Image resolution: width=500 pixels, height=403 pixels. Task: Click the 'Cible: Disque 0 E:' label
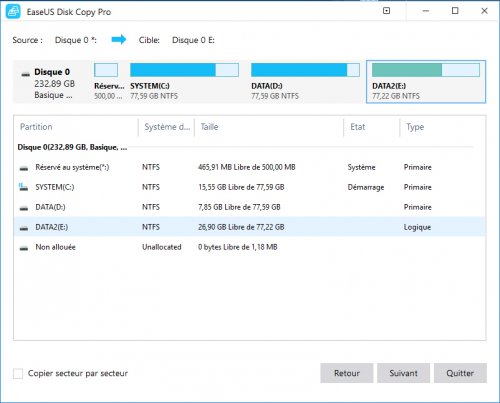(x=177, y=40)
